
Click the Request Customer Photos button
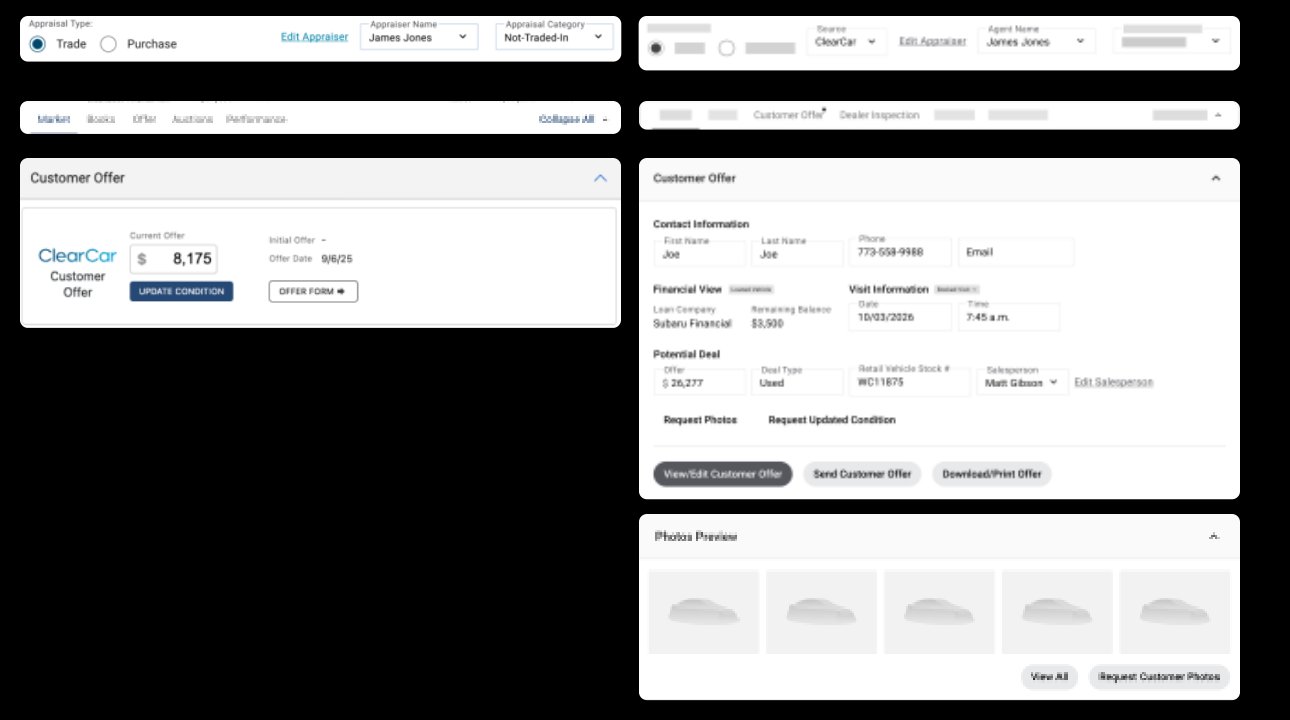(x=1159, y=677)
